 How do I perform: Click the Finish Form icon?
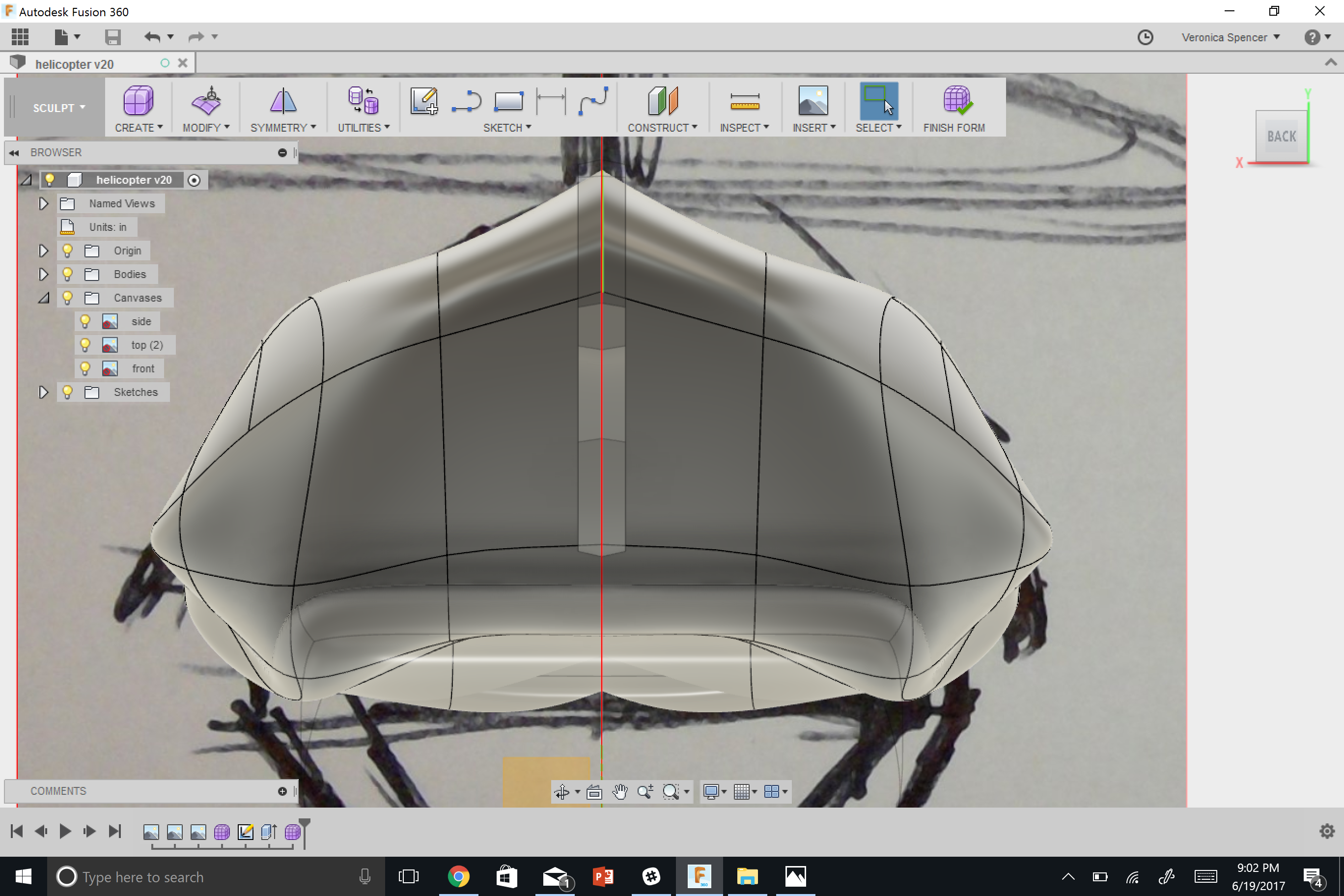click(957, 101)
